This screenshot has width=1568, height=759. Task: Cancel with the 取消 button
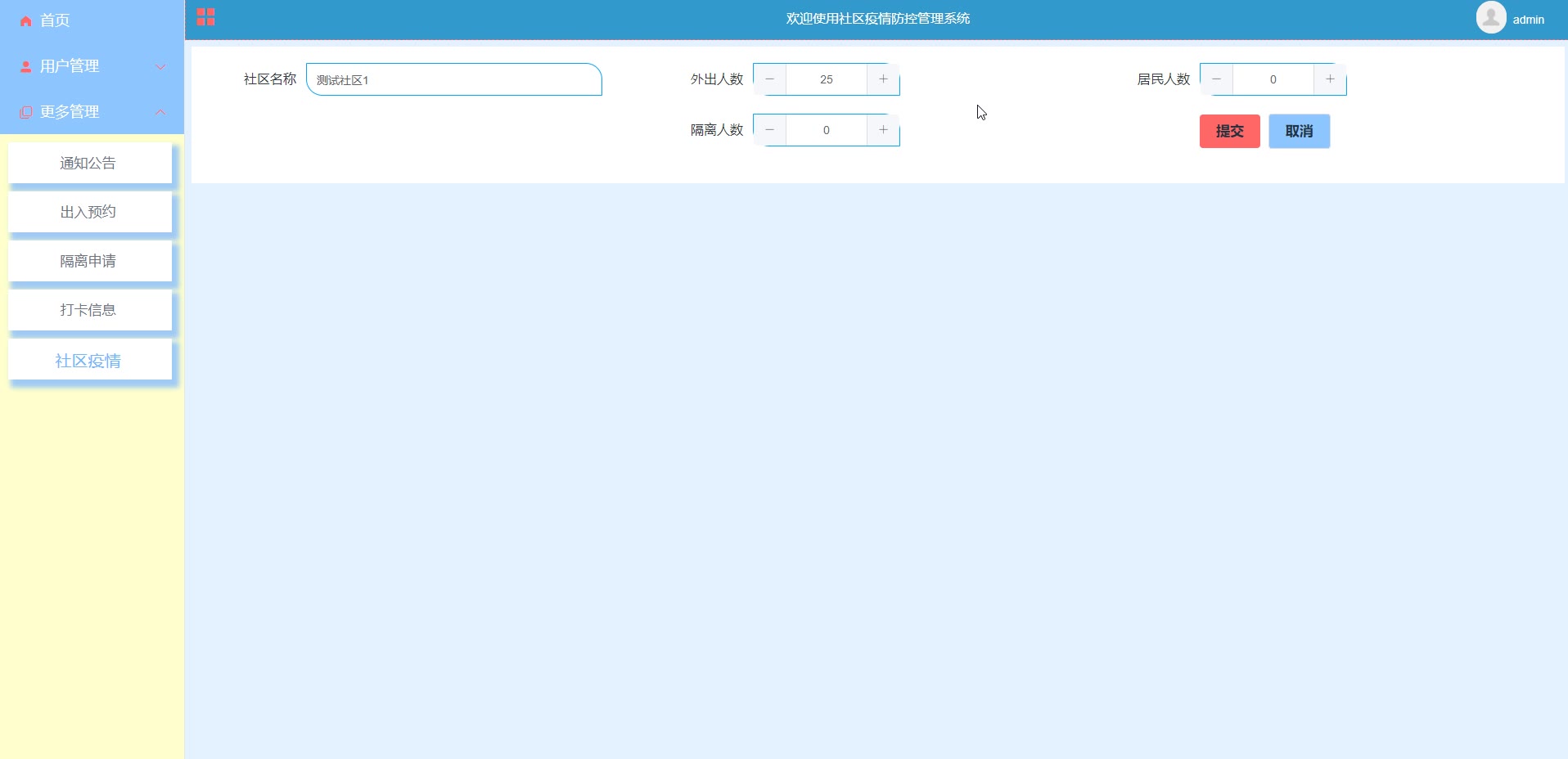coord(1300,131)
